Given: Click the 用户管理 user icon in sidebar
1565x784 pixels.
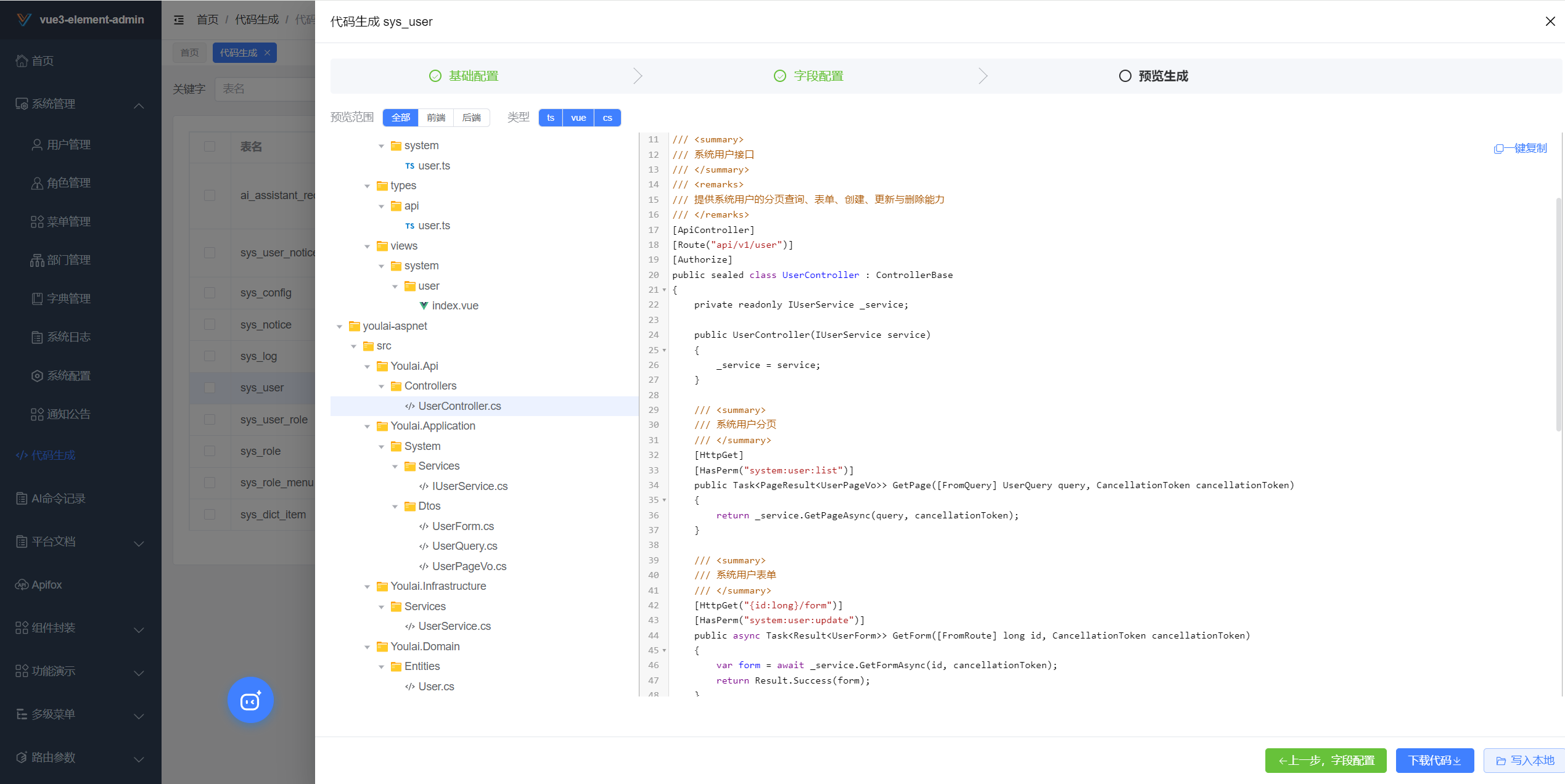Looking at the screenshot, I should tap(37, 145).
